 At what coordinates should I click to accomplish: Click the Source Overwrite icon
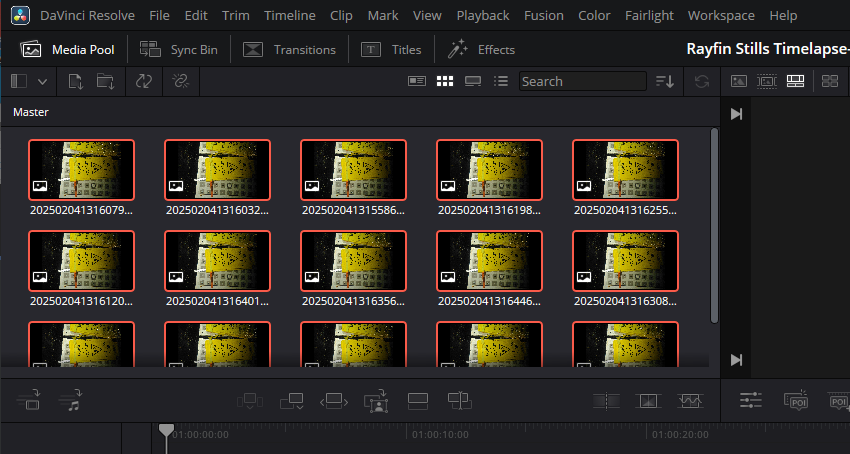(x=460, y=401)
